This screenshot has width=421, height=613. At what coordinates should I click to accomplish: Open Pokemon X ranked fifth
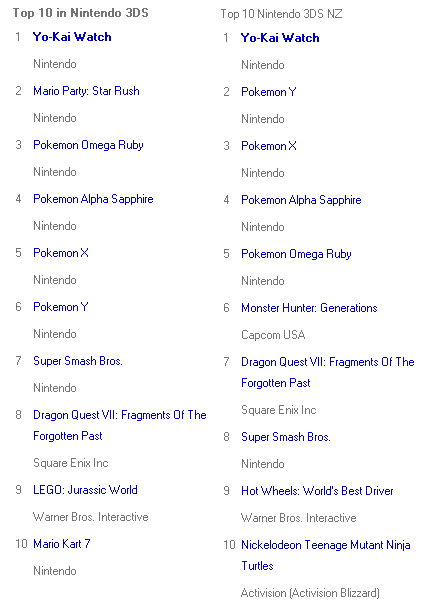(61, 253)
